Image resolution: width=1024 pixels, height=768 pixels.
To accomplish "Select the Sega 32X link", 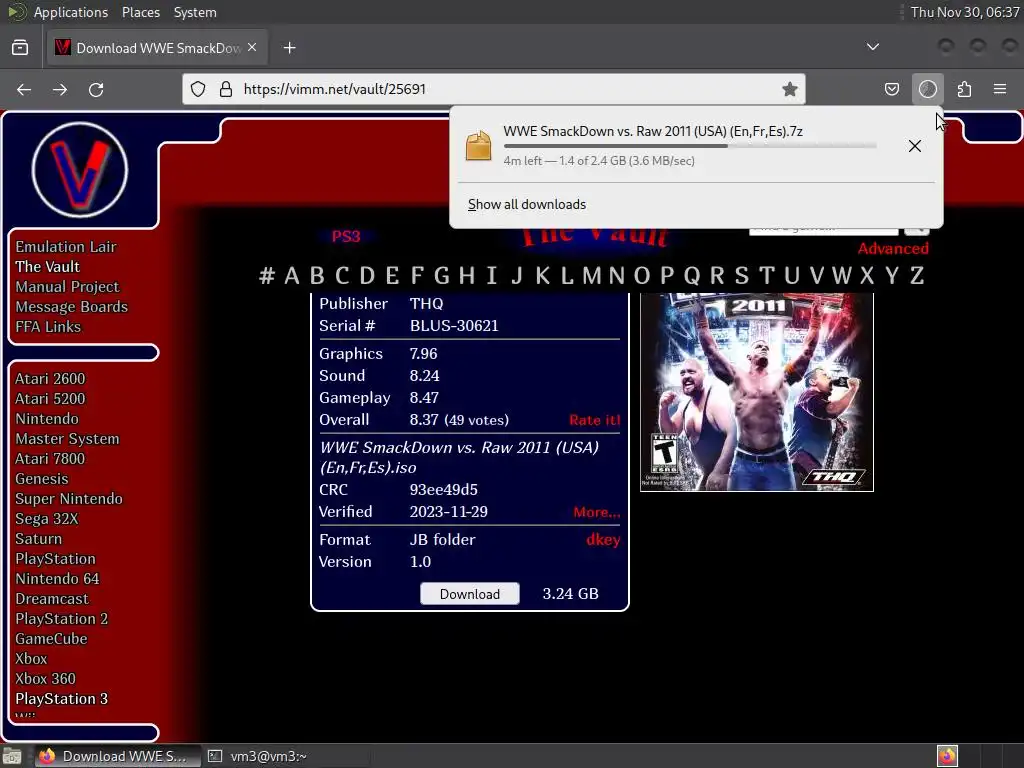I will pos(46,519).
